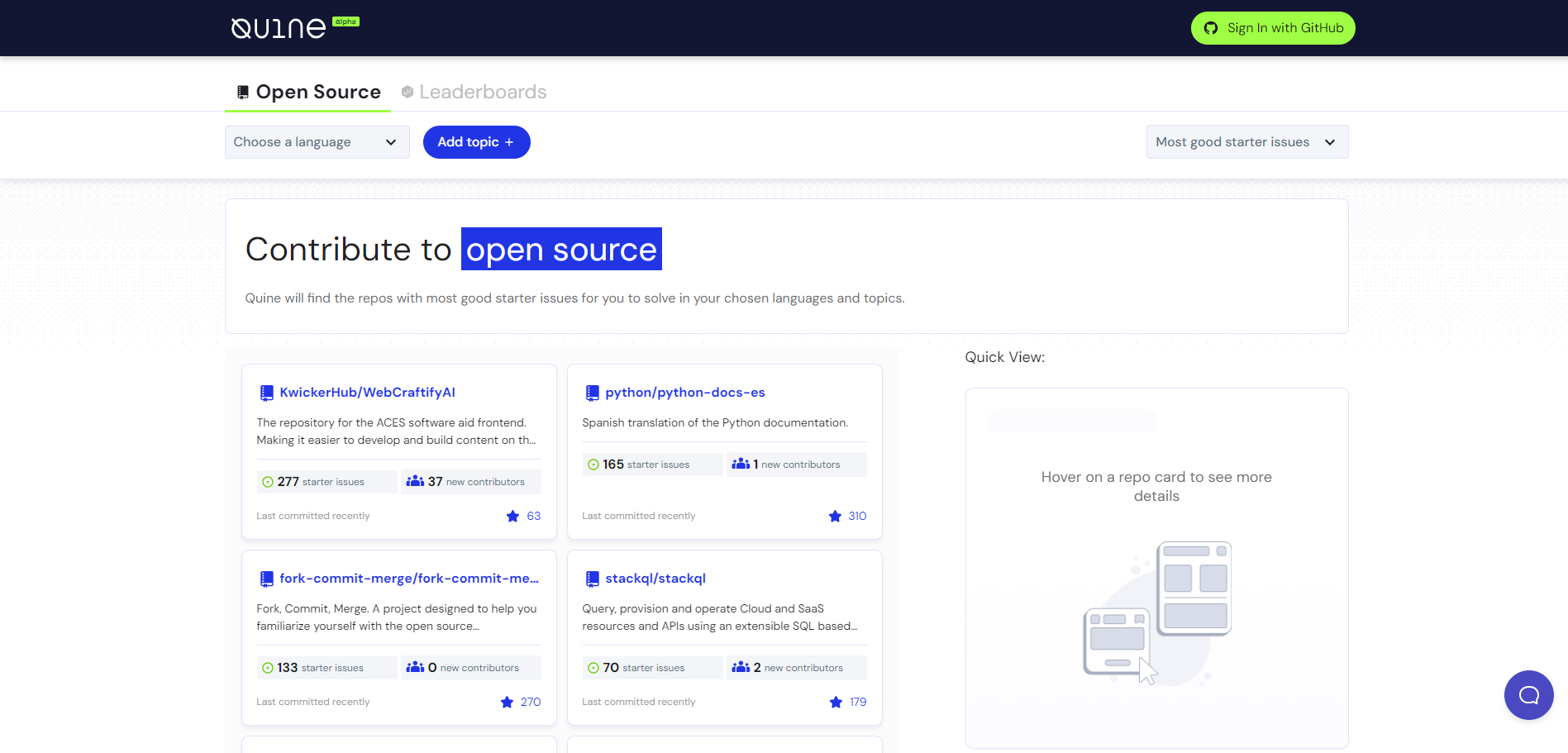The image size is (1568, 753).
Task: Click the Quine logo in header
Action: 279,28
